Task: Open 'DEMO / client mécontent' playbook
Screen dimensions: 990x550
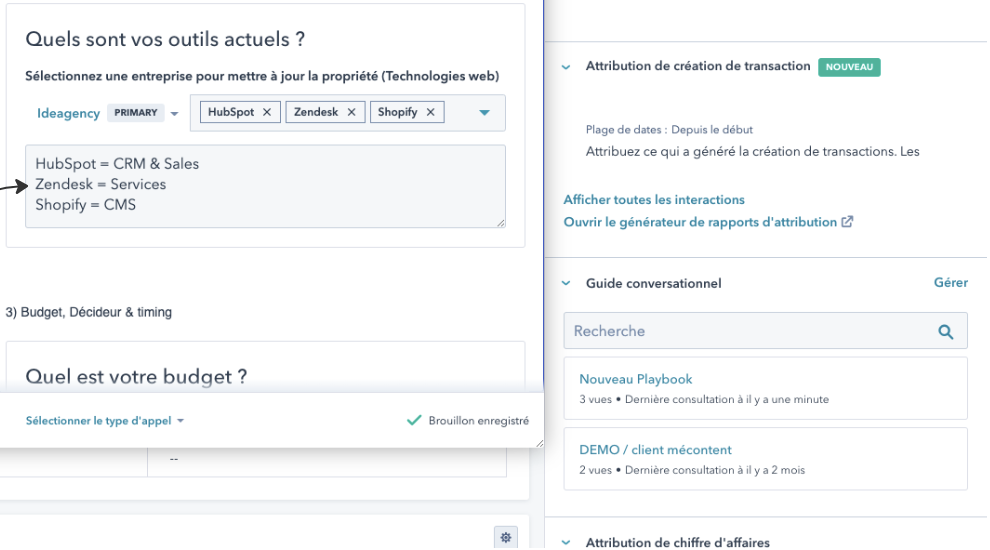Action: (x=655, y=450)
